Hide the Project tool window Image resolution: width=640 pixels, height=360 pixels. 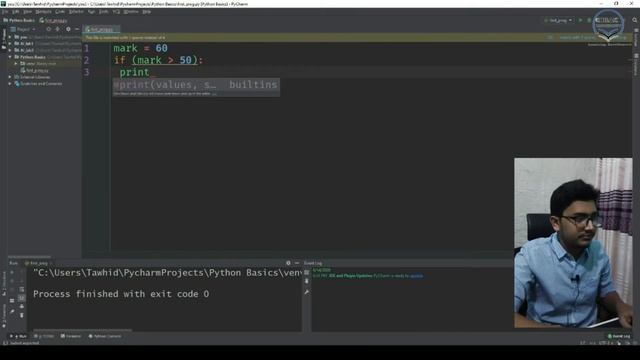(77, 29)
